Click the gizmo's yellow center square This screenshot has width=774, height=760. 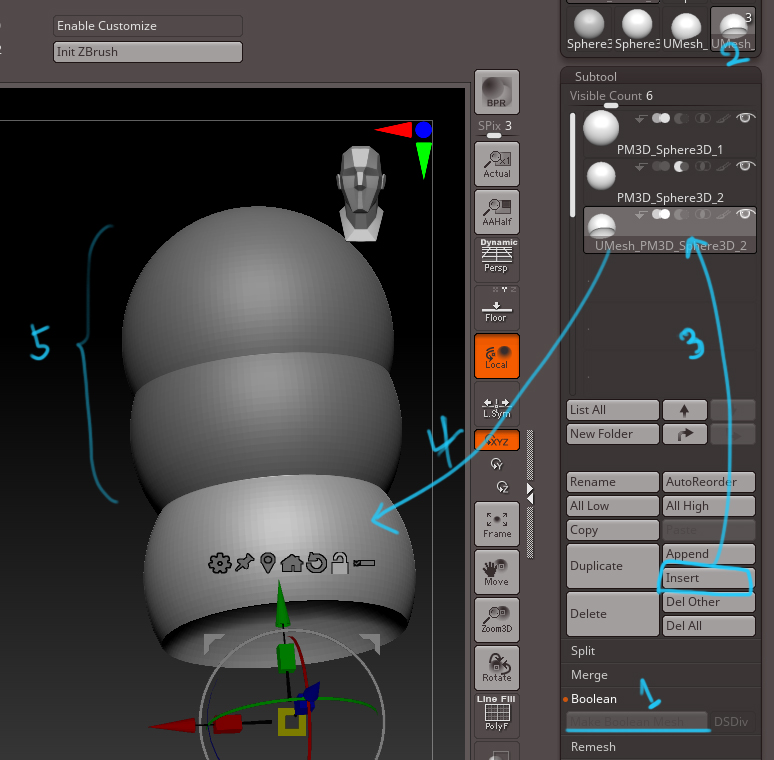(292, 722)
